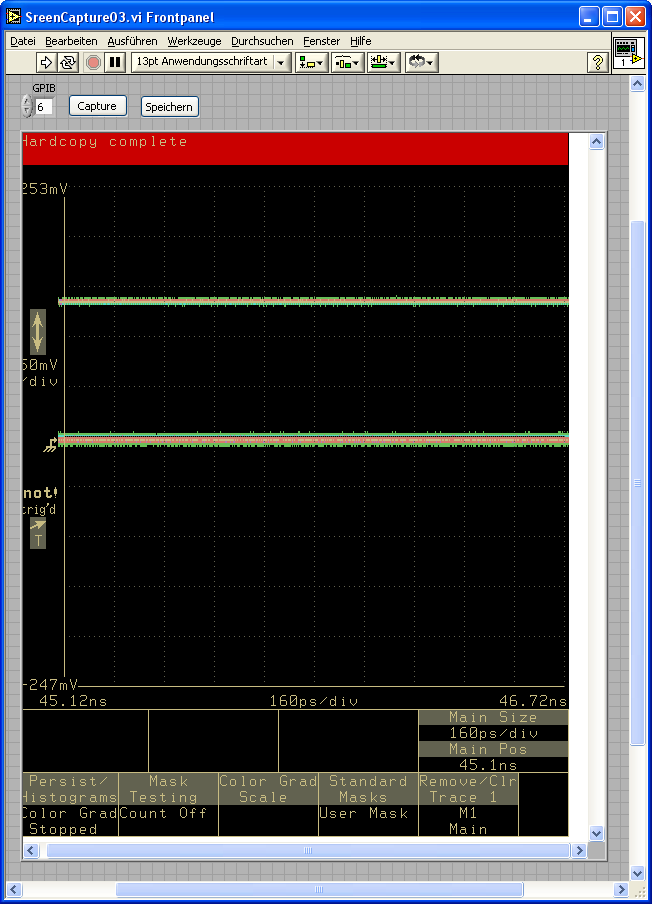652x904 pixels.
Task: Click the vertical scale arrow icon
Action: 37,332
